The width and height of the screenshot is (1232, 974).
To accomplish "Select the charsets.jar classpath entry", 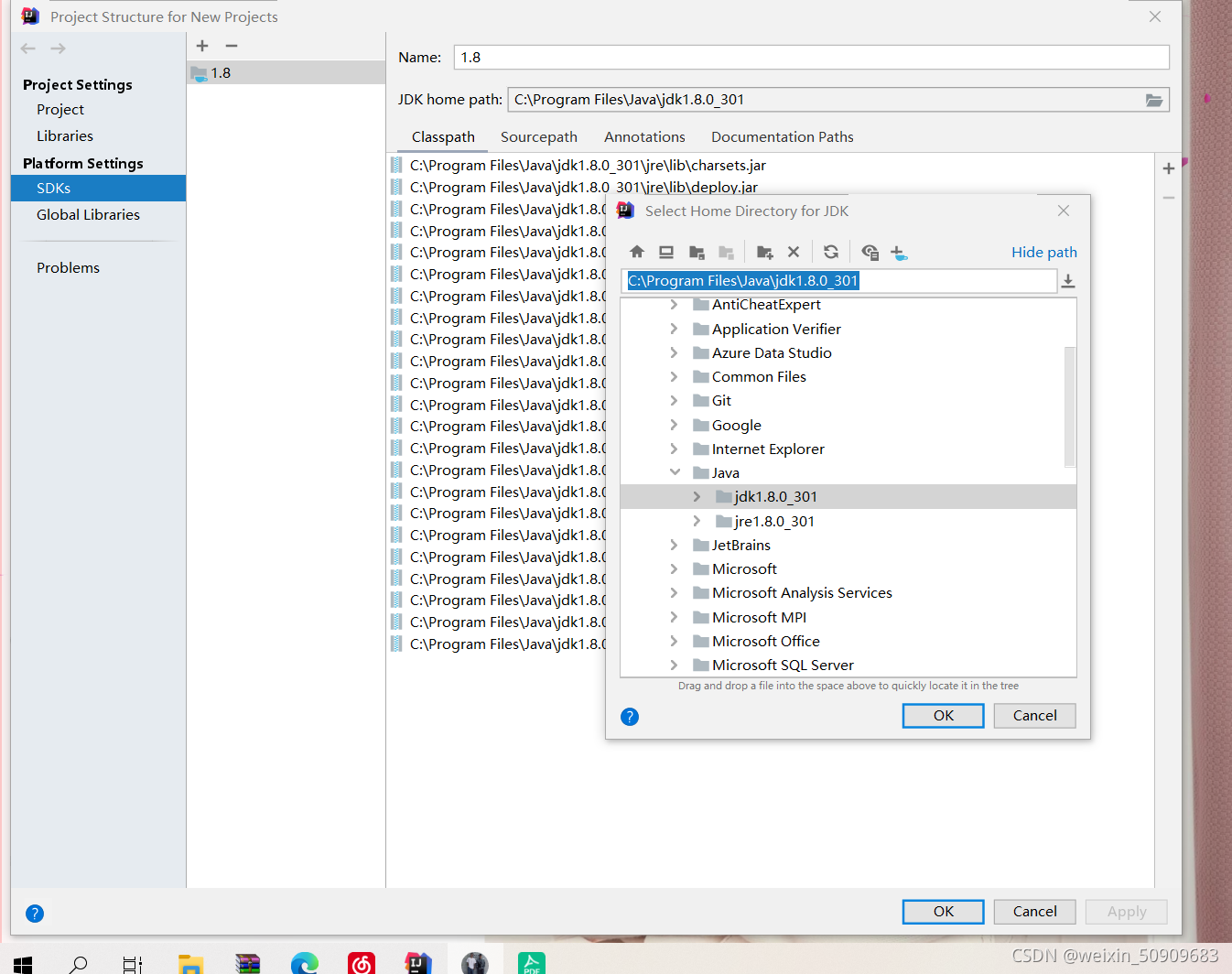I will pyautogui.click(x=588, y=166).
